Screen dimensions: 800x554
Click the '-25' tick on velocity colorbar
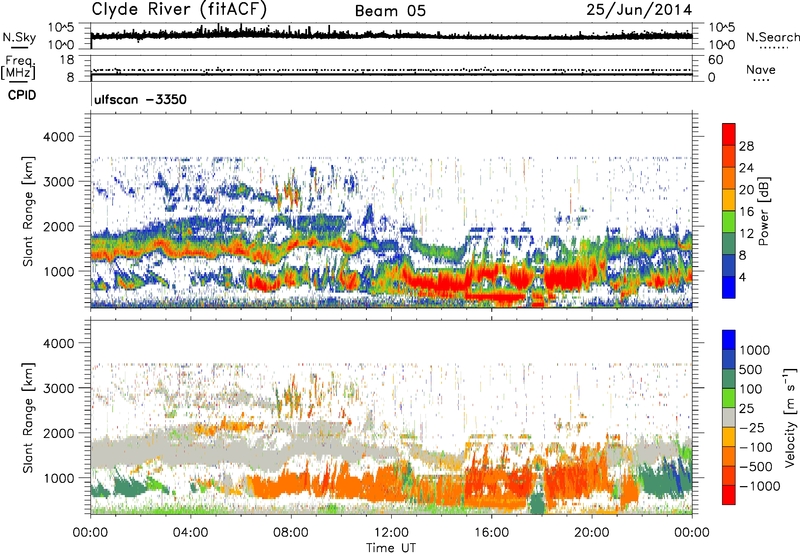[752, 427]
